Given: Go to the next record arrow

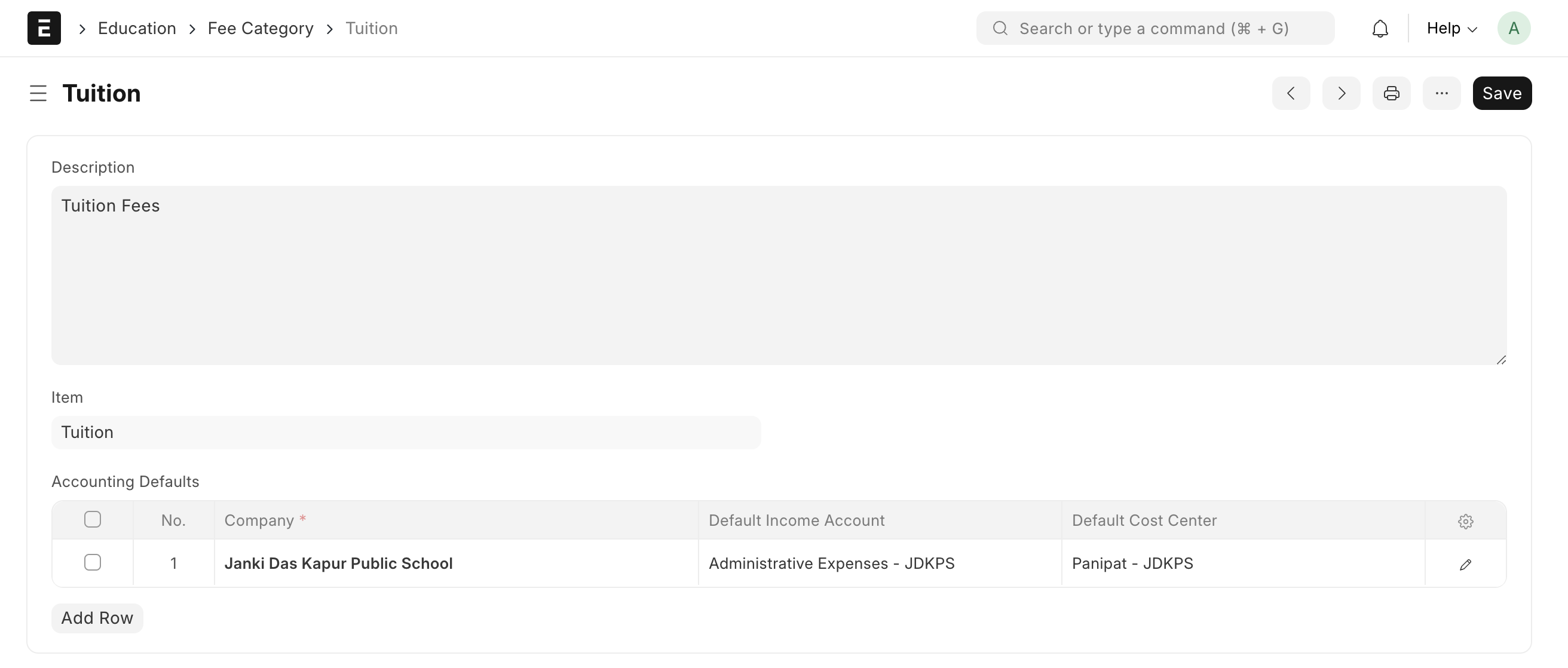Looking at the screenshot, I should (x=1341, y=93).
